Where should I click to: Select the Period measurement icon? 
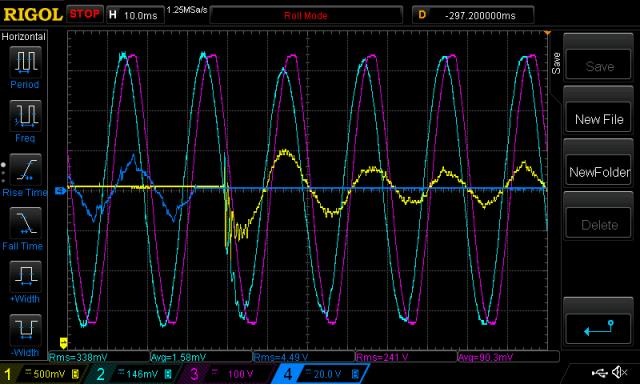pos(25,62)
